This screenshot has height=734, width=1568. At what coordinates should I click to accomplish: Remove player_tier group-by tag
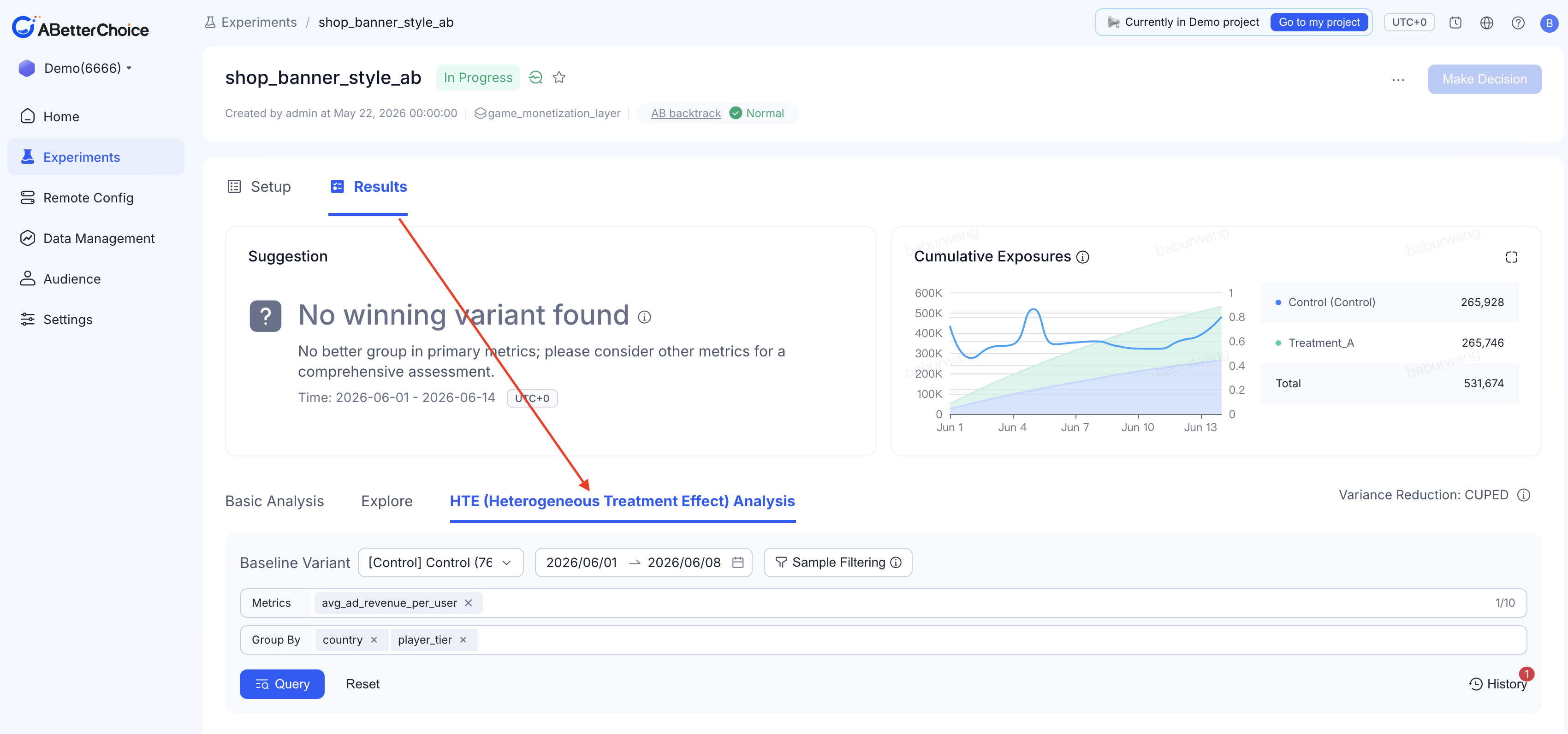point(463,640)
